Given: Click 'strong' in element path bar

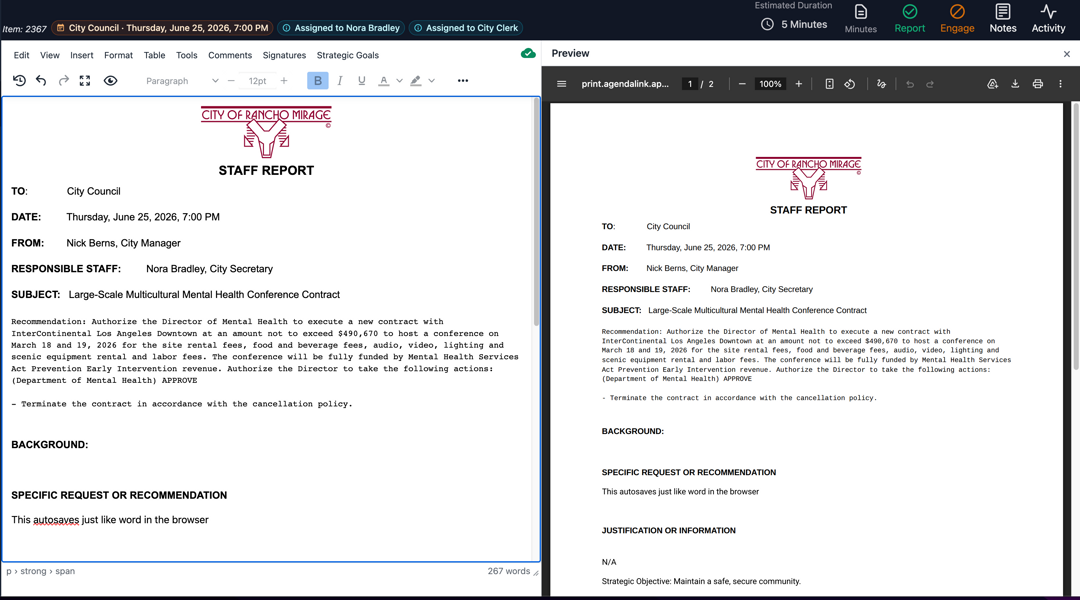Looking at the screenshot, I should [x=33, y=571].
